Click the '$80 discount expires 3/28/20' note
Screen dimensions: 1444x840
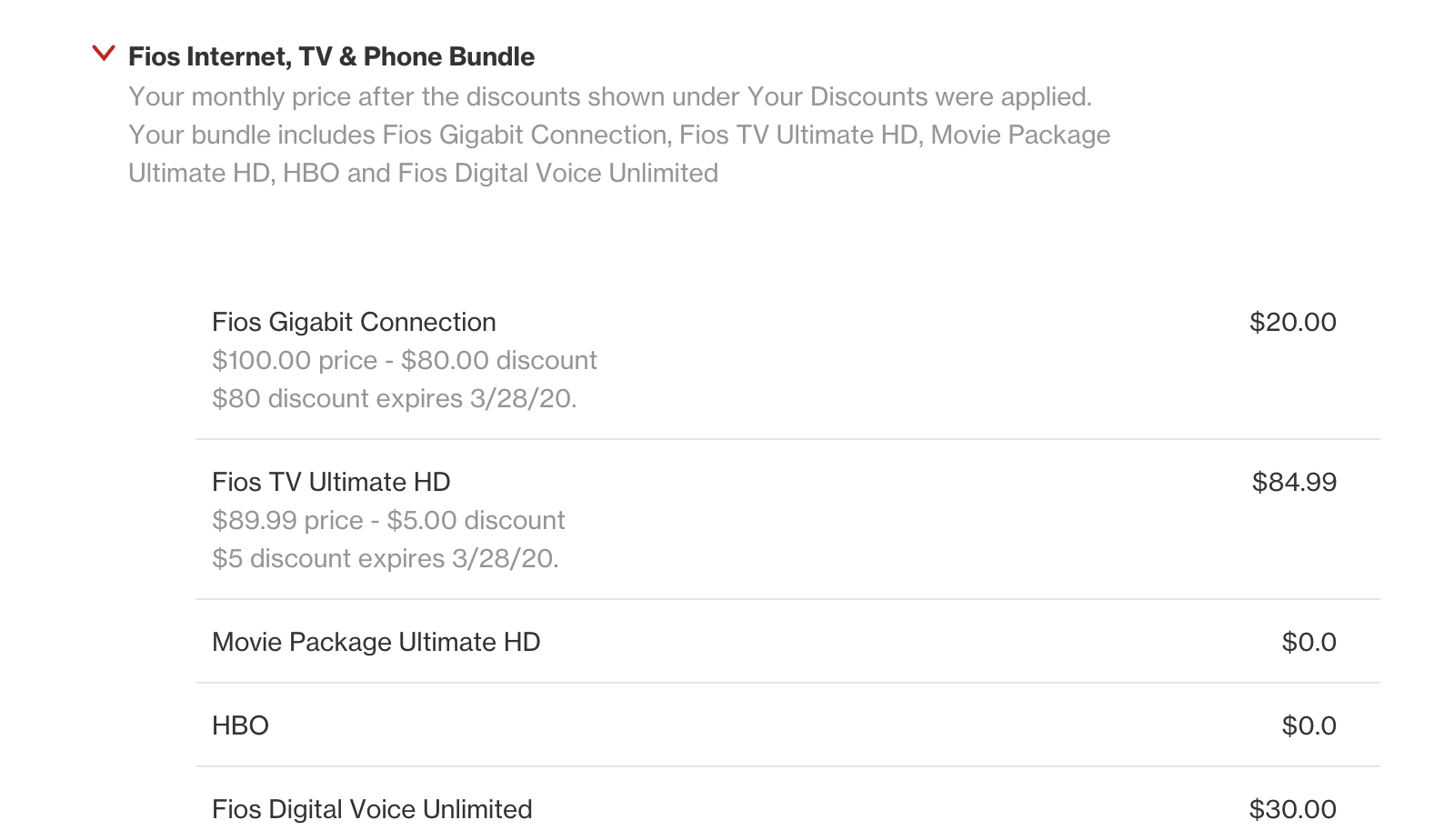click(394, 398)
